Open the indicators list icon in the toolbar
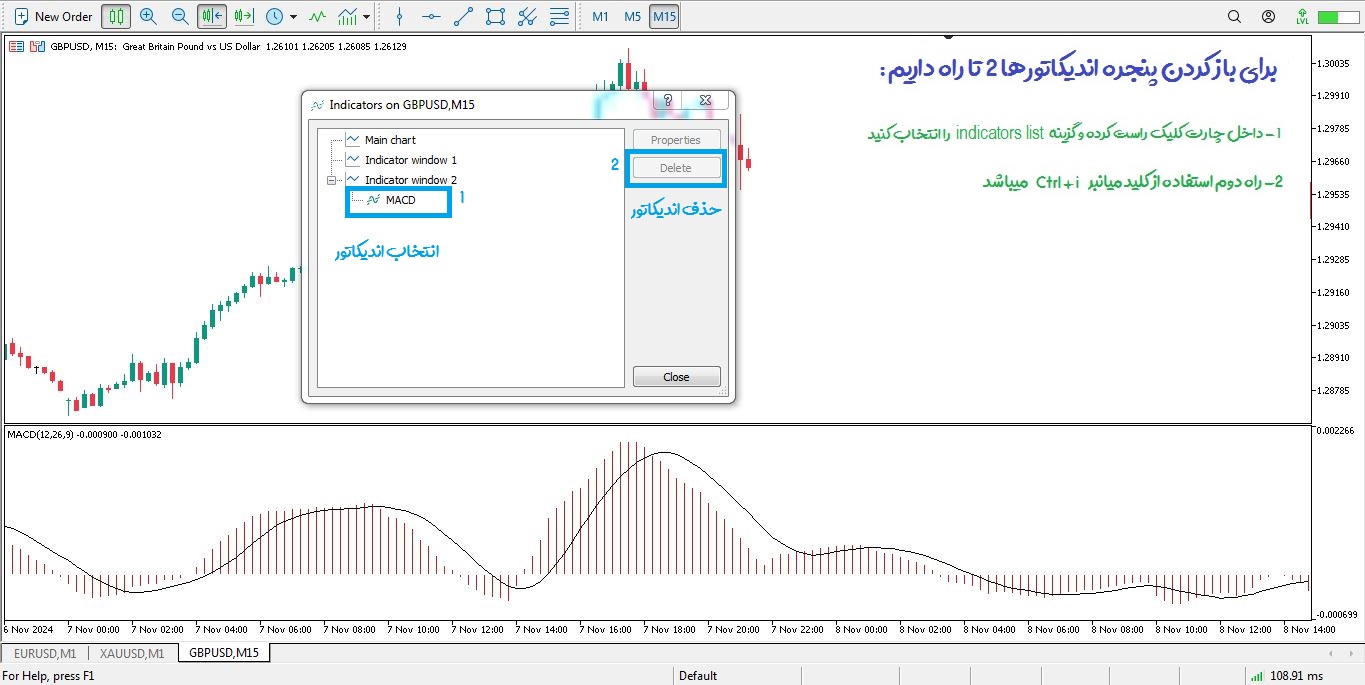 pos(317,16)
